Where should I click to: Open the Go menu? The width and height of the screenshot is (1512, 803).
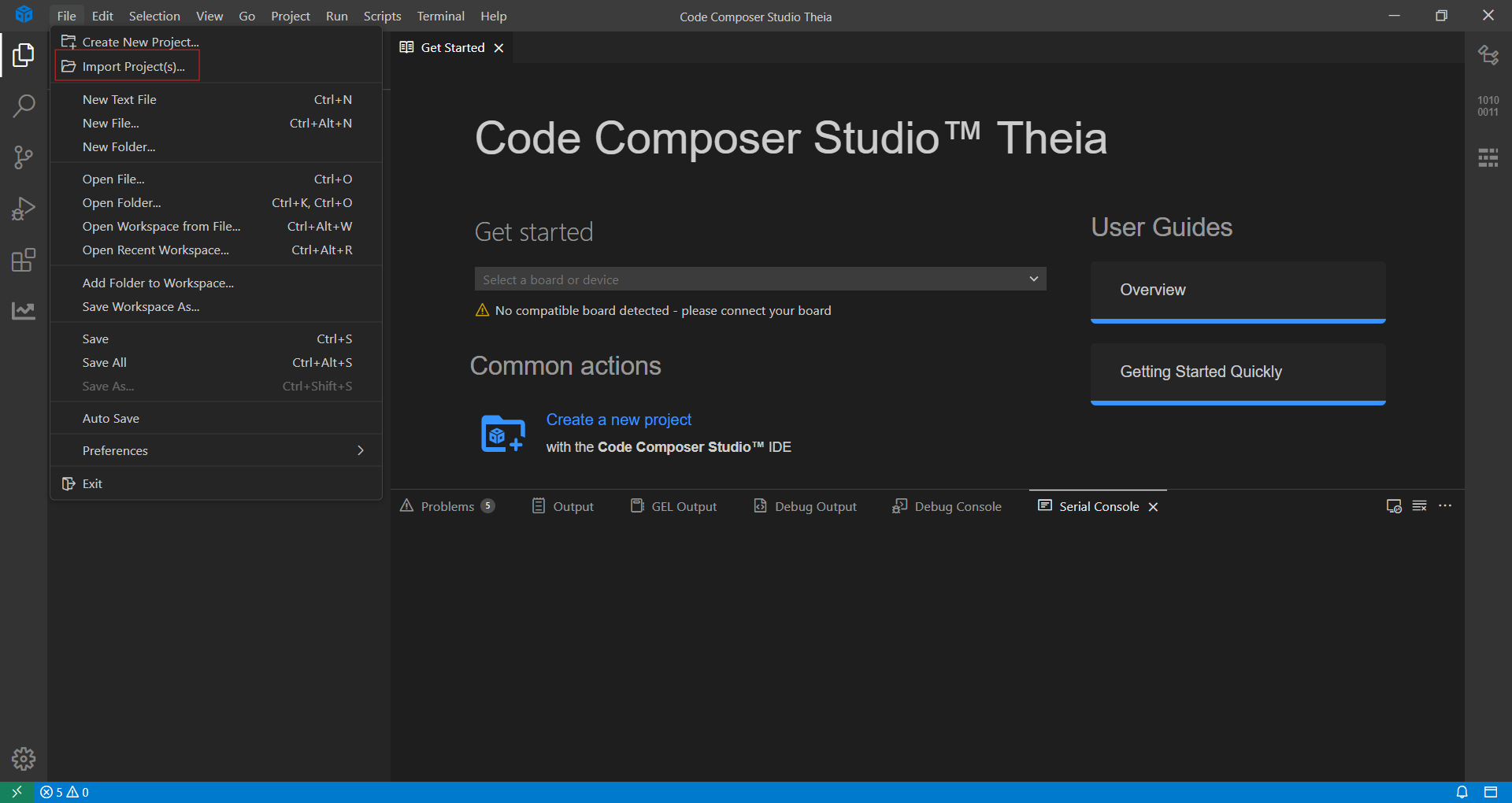point(247,16)
